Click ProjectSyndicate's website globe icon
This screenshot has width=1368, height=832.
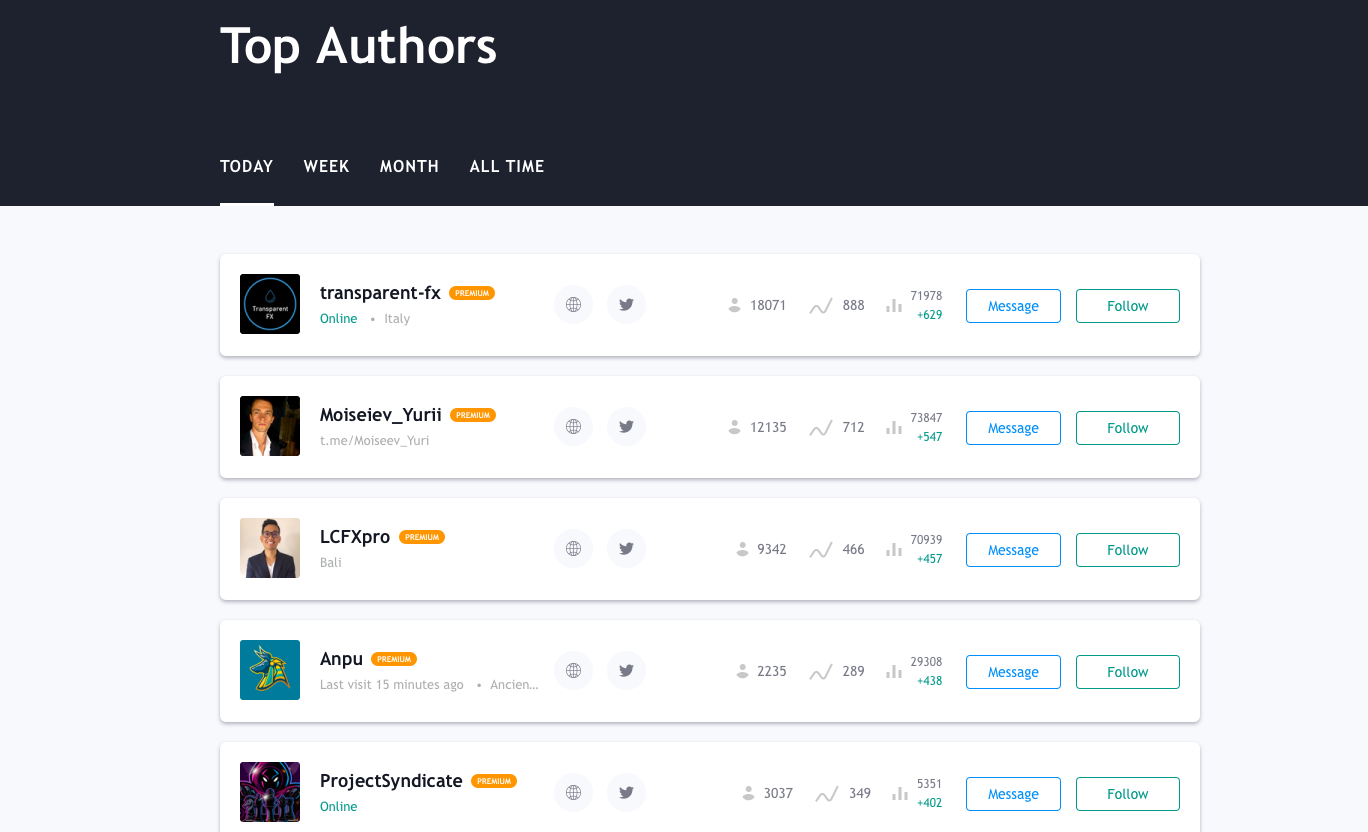(573, 793)
